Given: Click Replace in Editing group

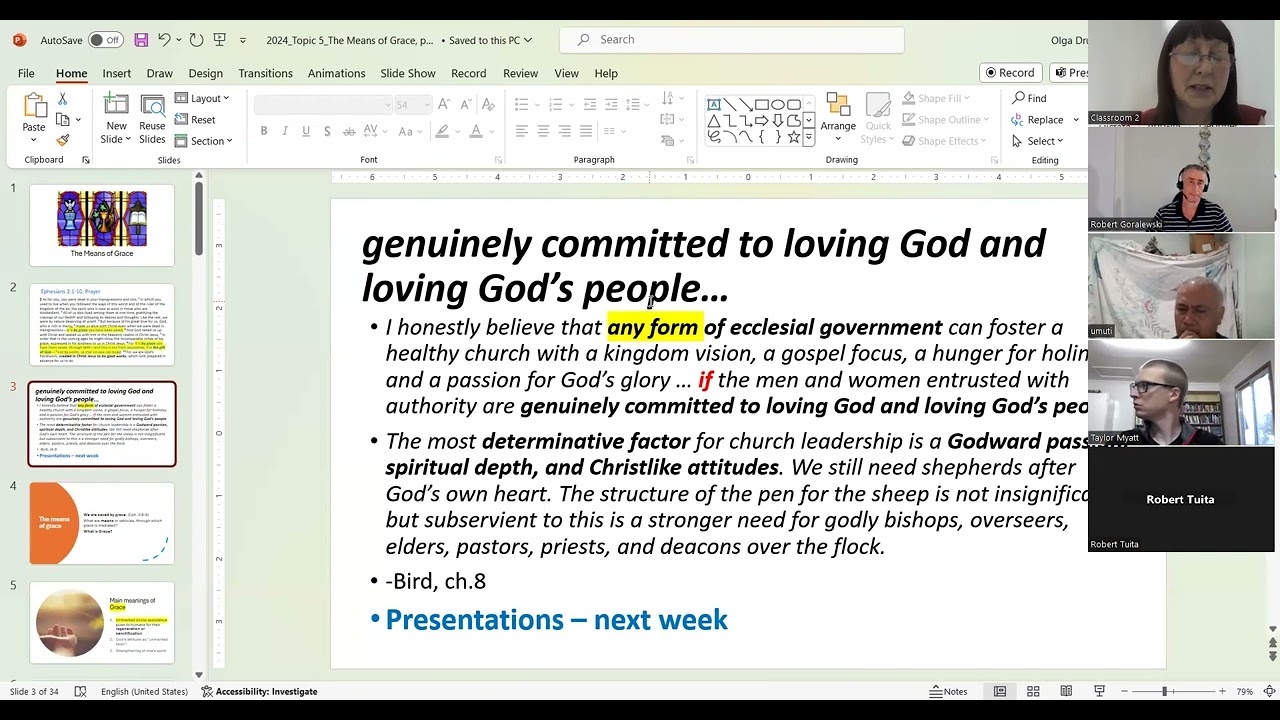Looking at the screenshot, I should pyautogui.click(x=1038, y=120).
